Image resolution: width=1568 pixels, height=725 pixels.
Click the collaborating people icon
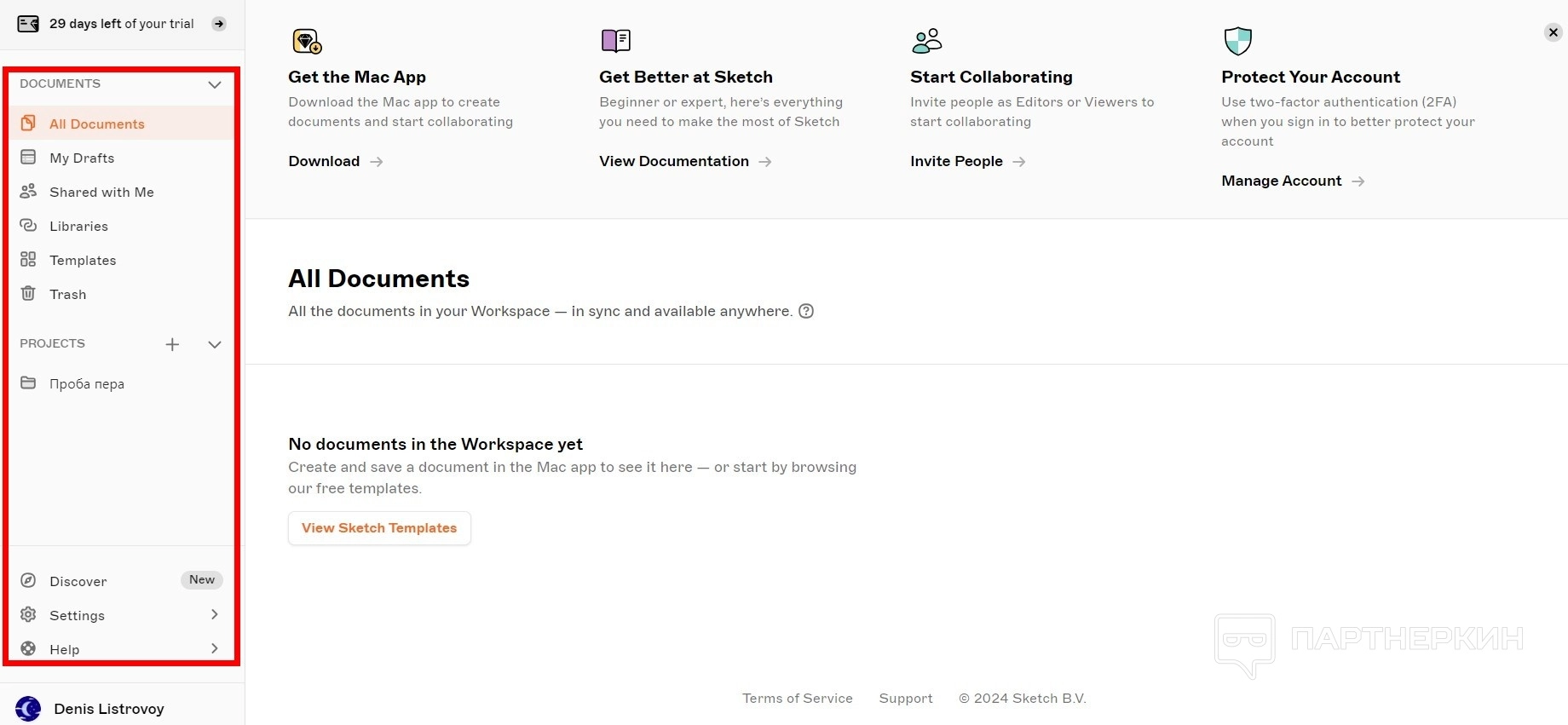coord(926,40)
